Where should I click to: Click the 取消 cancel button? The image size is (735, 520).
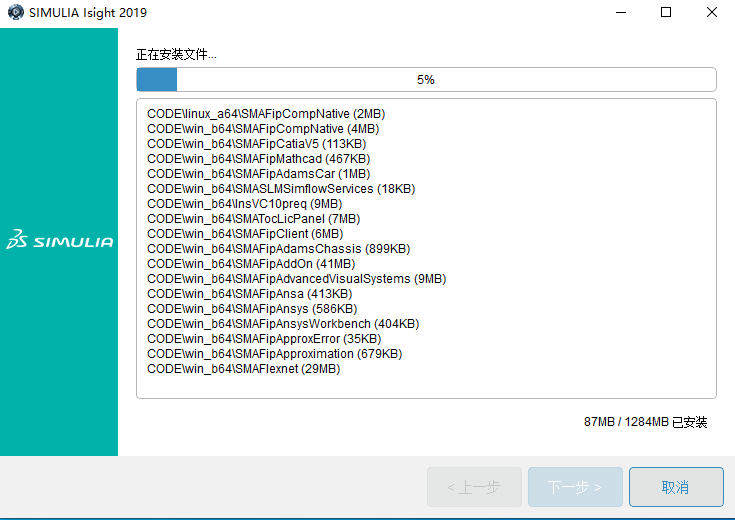click(676, 487)
